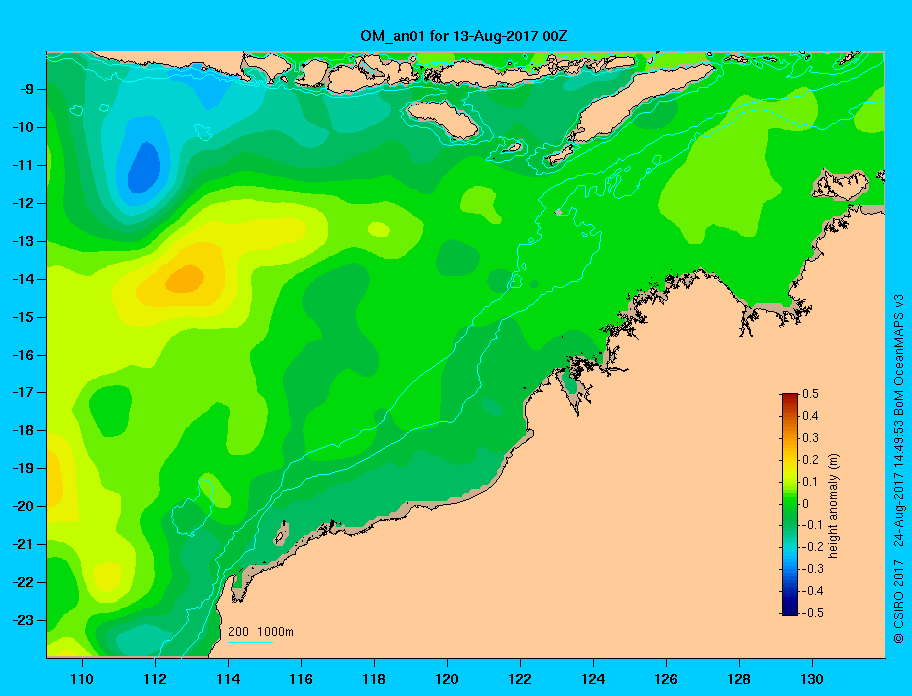Click longitude axis label '128'
The width and height of the screenshot is (912, 696).
(x=739, y=679)
